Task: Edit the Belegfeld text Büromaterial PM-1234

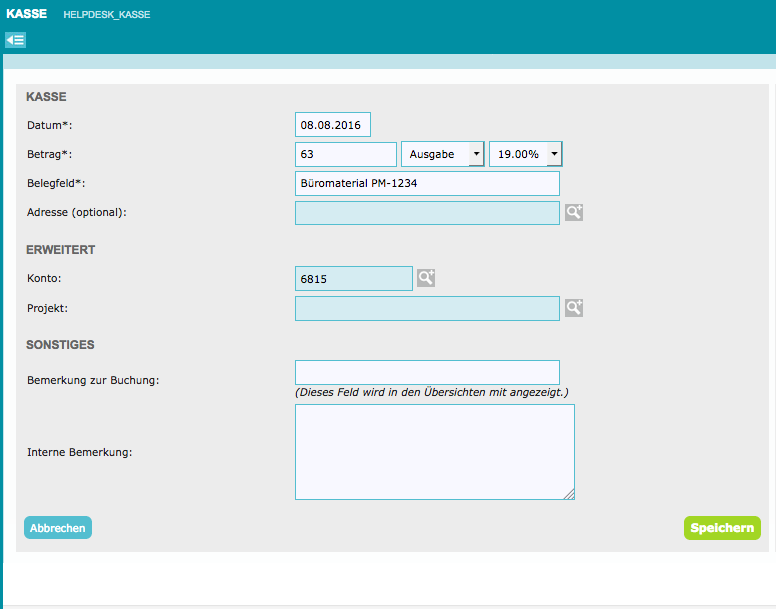Action: pos(427,184)
